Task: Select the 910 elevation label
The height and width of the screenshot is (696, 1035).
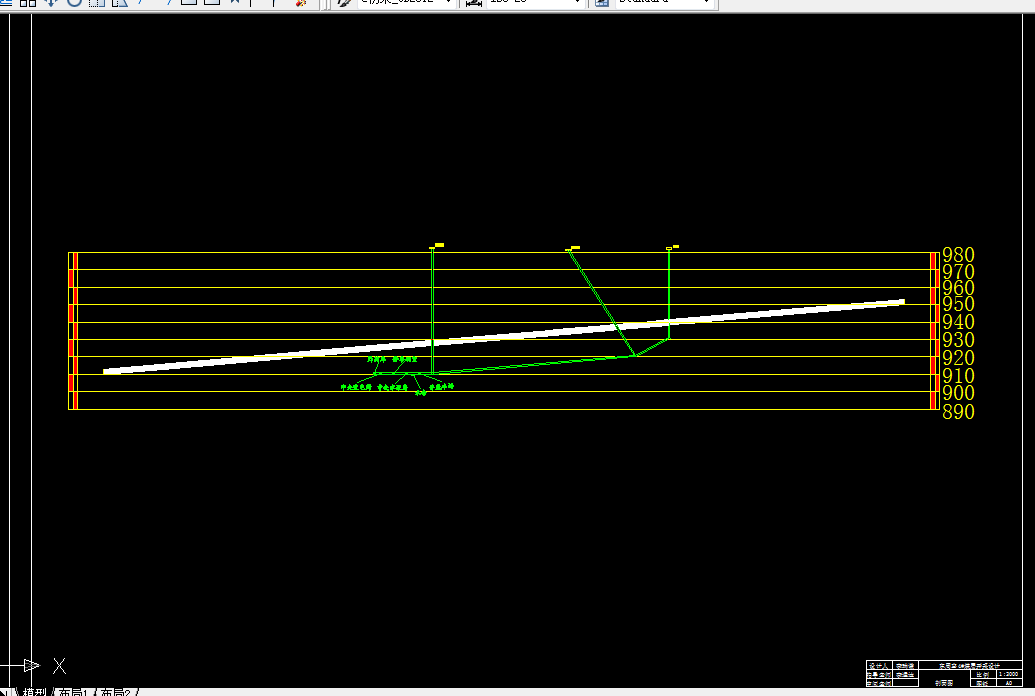Action: (958, 375)
